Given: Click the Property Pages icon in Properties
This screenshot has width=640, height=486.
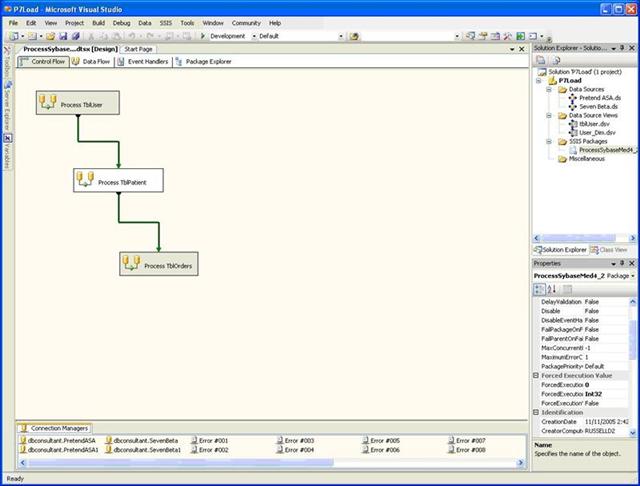Looking at the screenshot, I should click(x=567, y=289).
